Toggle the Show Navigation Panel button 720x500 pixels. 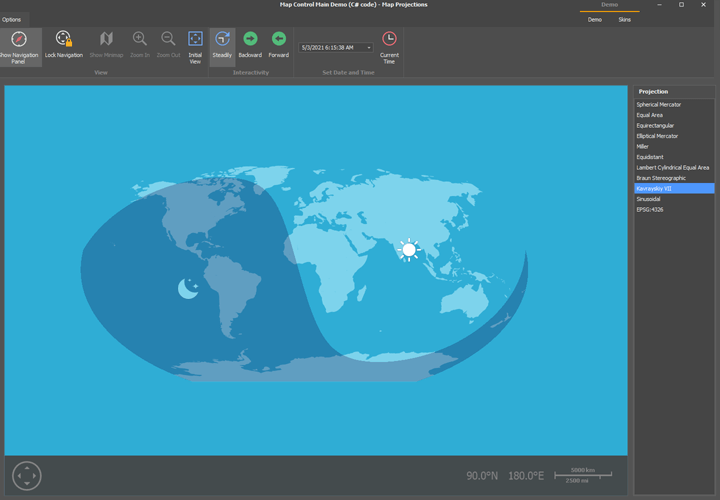click(x=18, y=46)
